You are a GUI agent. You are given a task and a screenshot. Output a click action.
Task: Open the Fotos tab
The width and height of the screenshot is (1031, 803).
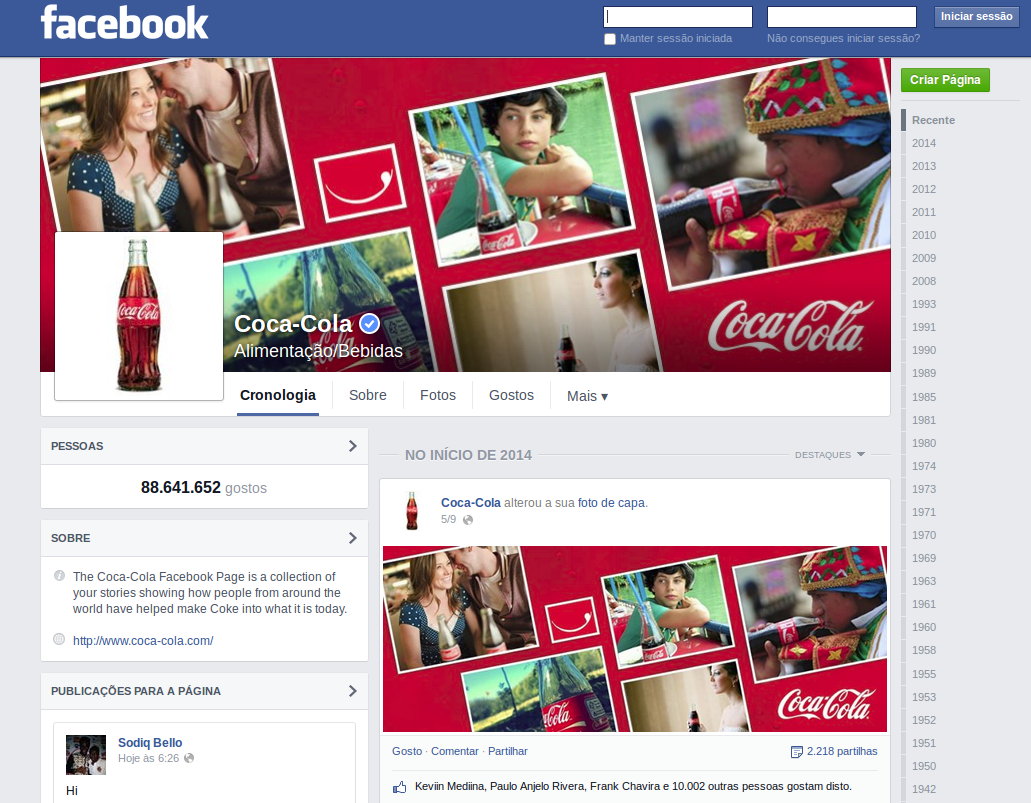click(438, 395)
